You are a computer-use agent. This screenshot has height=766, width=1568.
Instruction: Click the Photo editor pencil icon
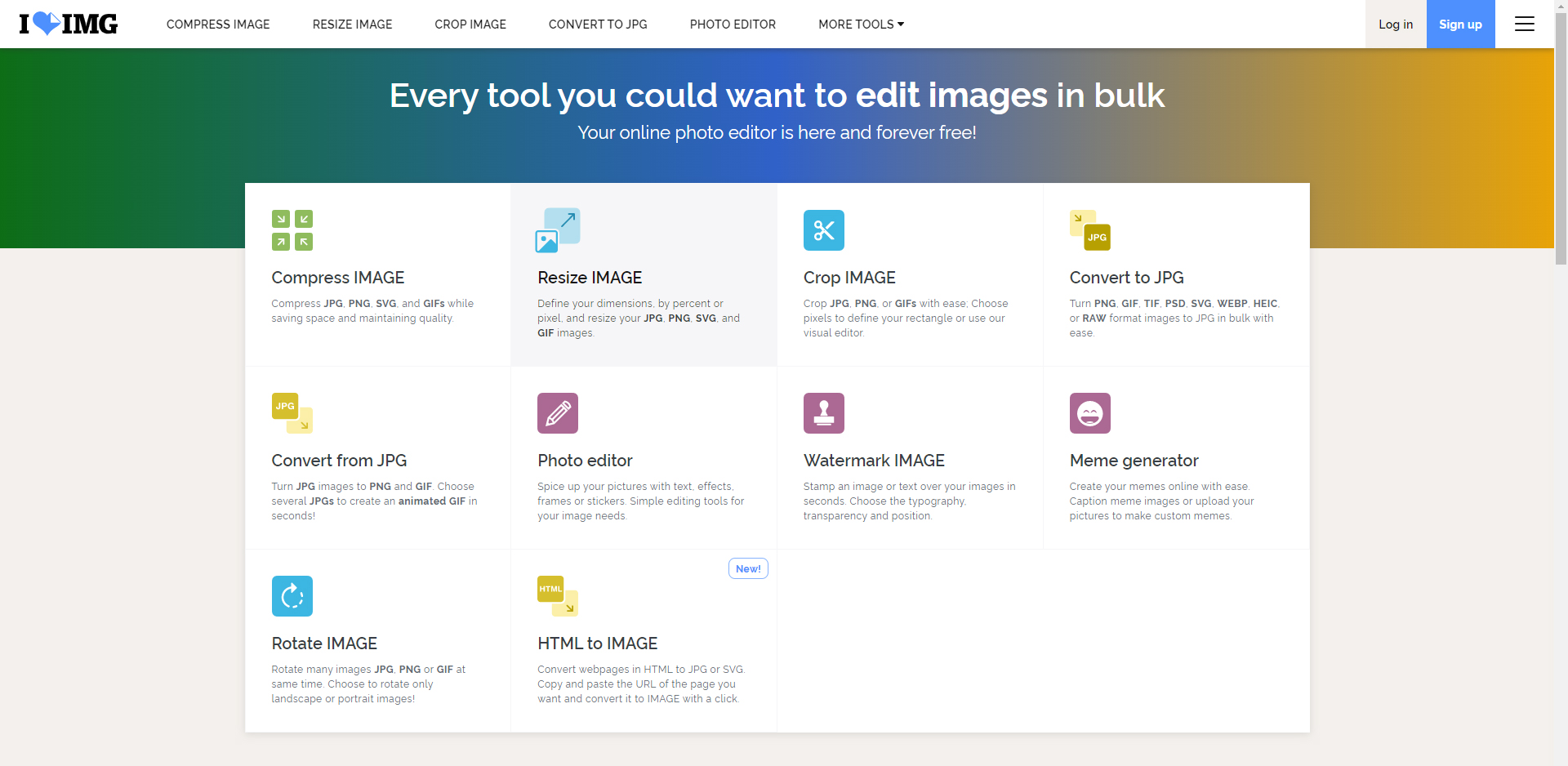point(558,413)
